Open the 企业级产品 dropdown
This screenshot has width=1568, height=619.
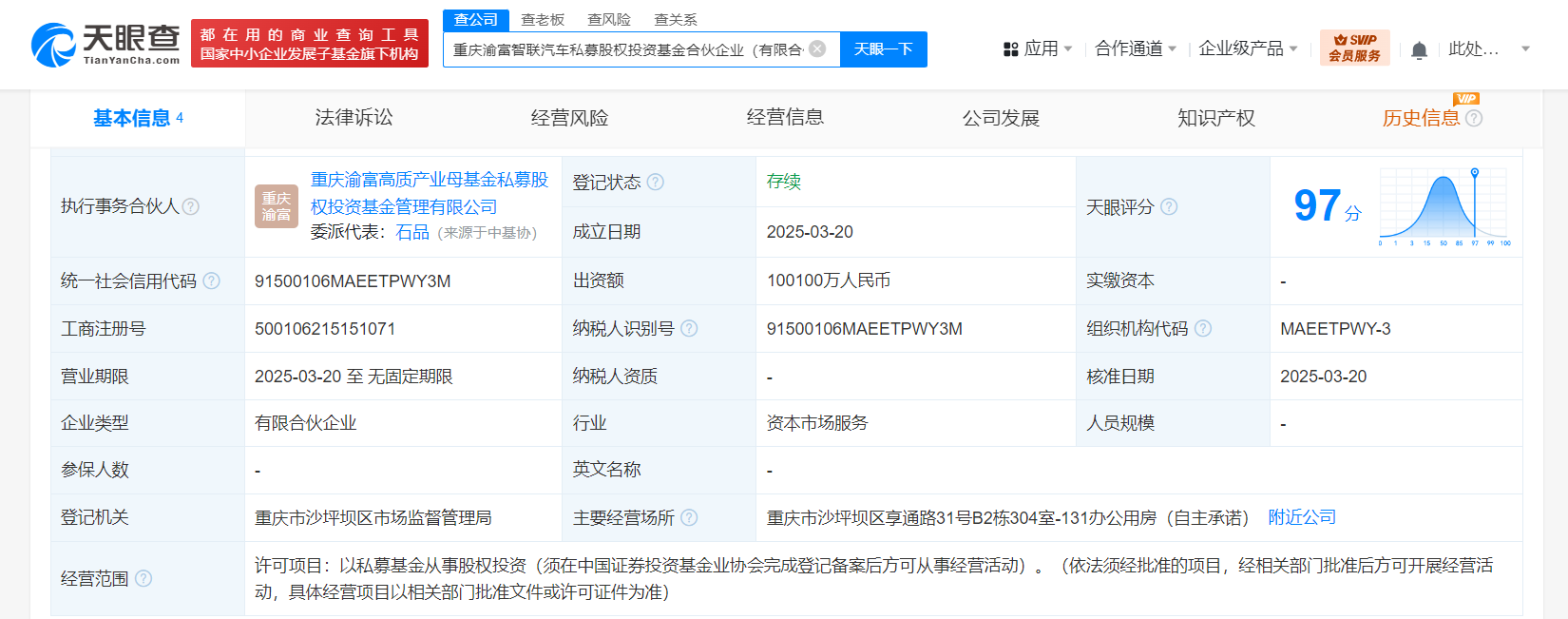[x=1247, y=48]
